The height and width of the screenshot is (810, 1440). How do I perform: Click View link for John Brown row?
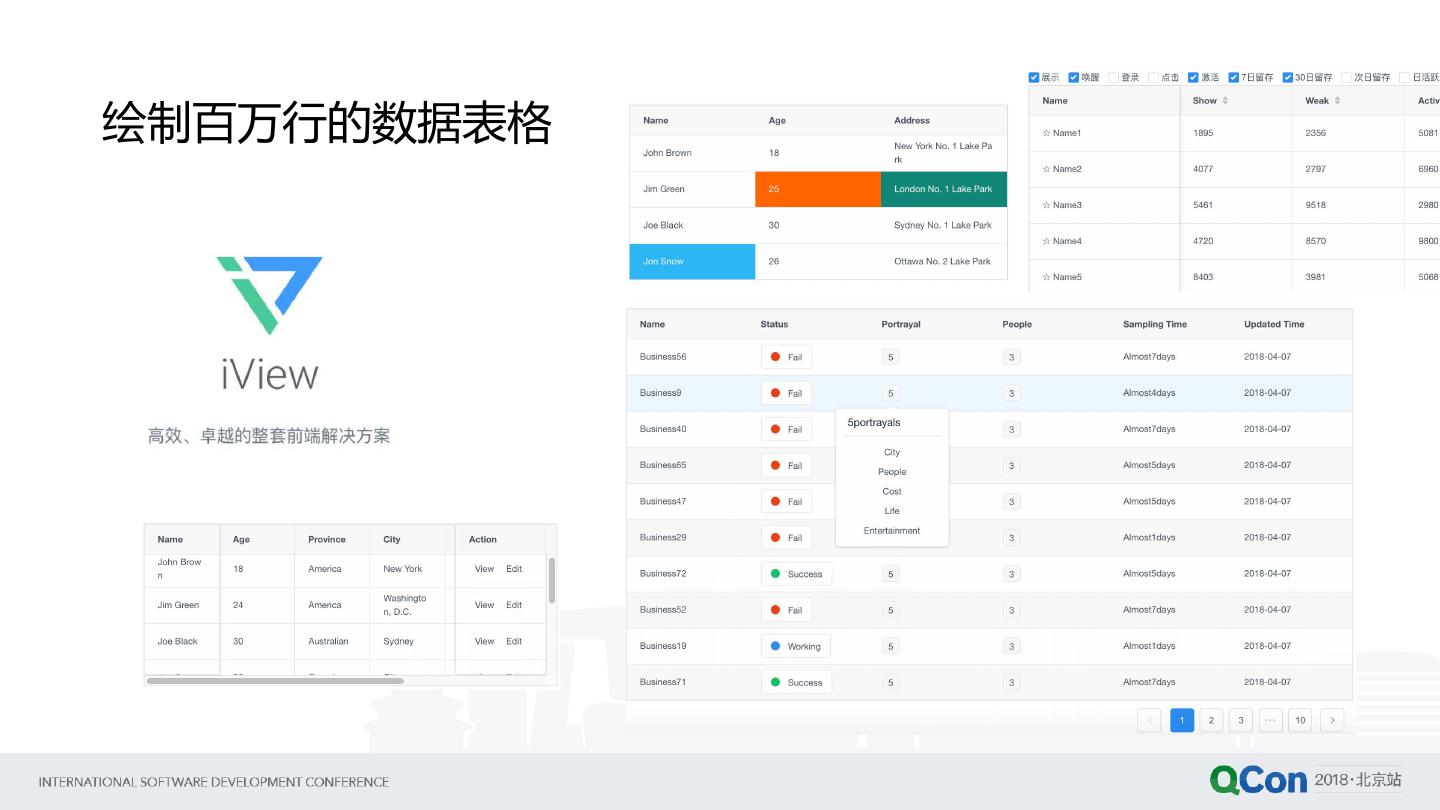(x=484, y=569)
